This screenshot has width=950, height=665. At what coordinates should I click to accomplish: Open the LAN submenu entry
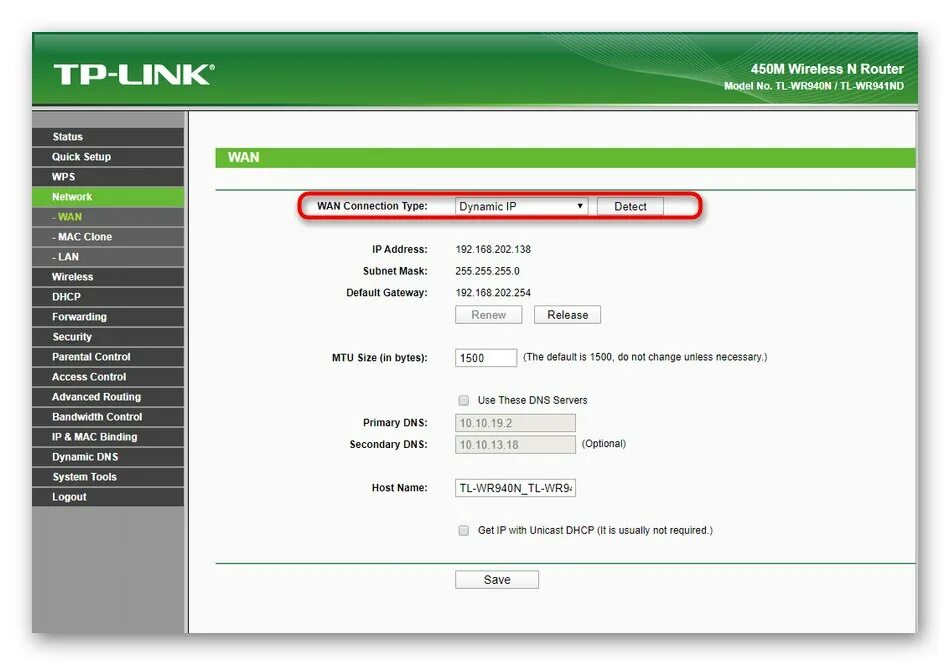click(108, 257)
